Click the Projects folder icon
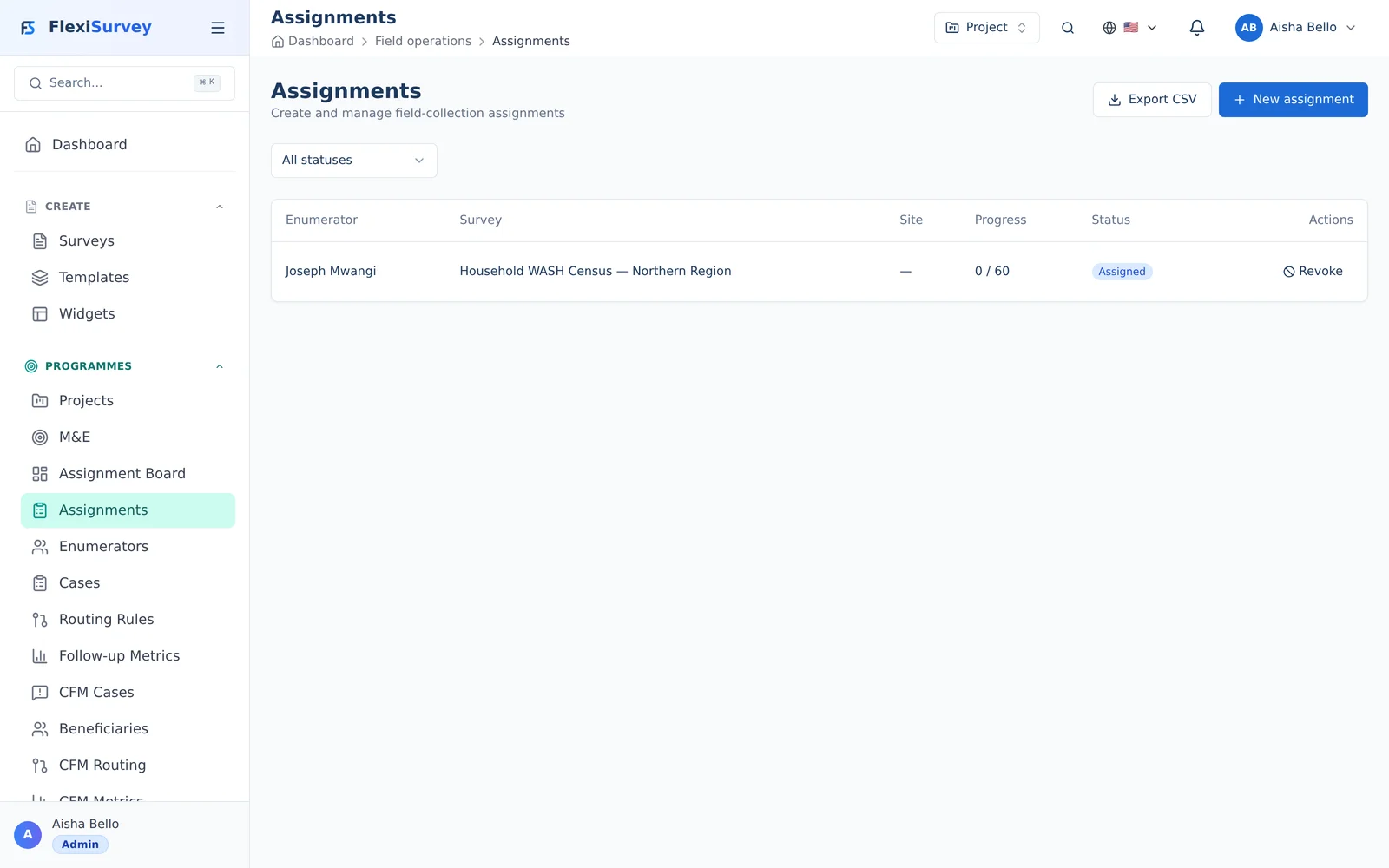1389x868 pixels. pyautogui.click(x=40, y=401)
